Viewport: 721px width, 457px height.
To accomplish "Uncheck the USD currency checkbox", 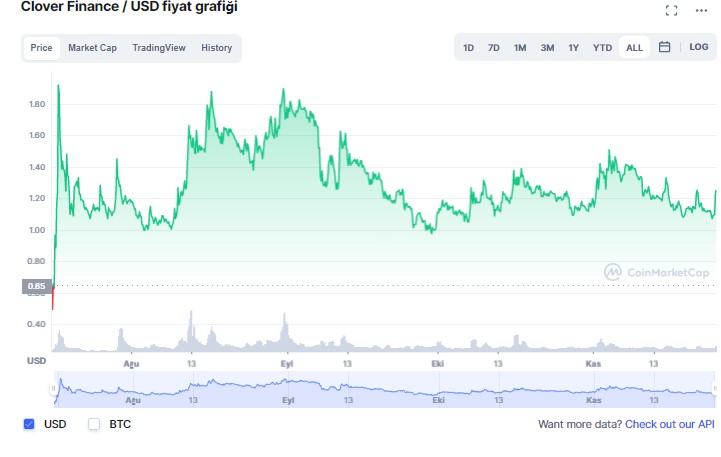I will (29, 424).
